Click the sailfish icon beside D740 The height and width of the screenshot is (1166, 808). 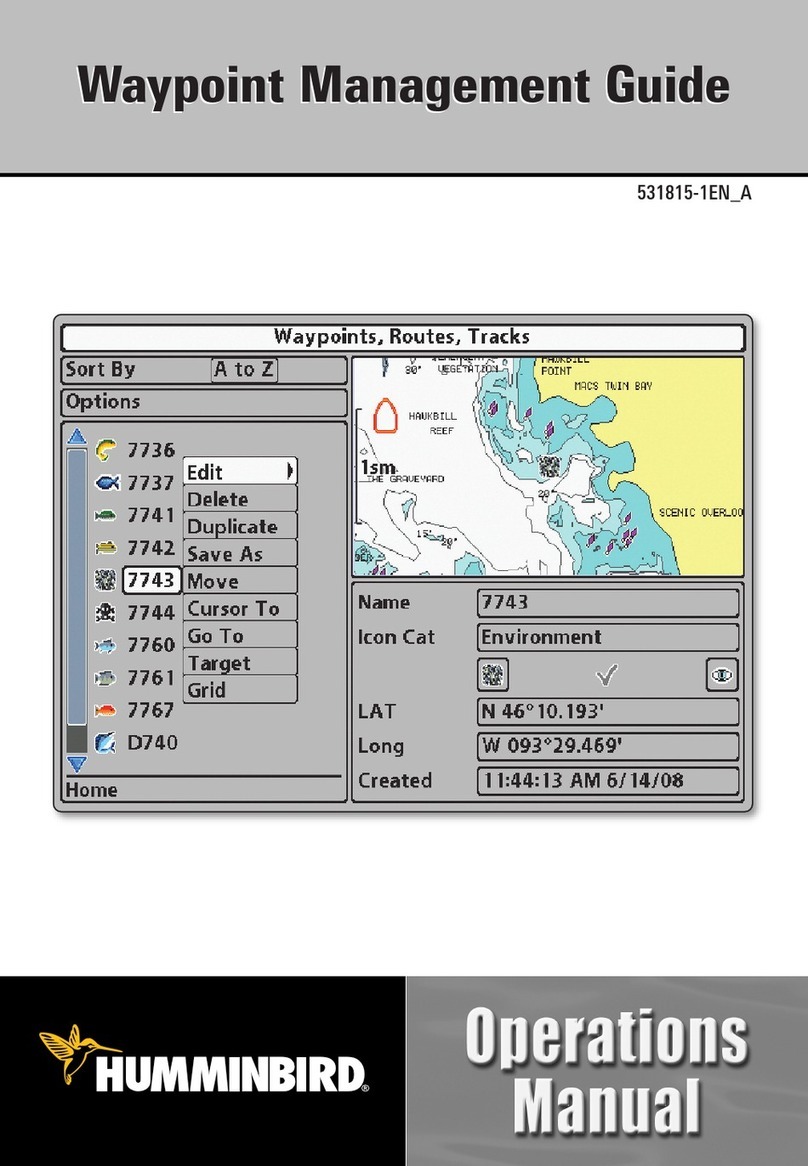tap(106, 742)
